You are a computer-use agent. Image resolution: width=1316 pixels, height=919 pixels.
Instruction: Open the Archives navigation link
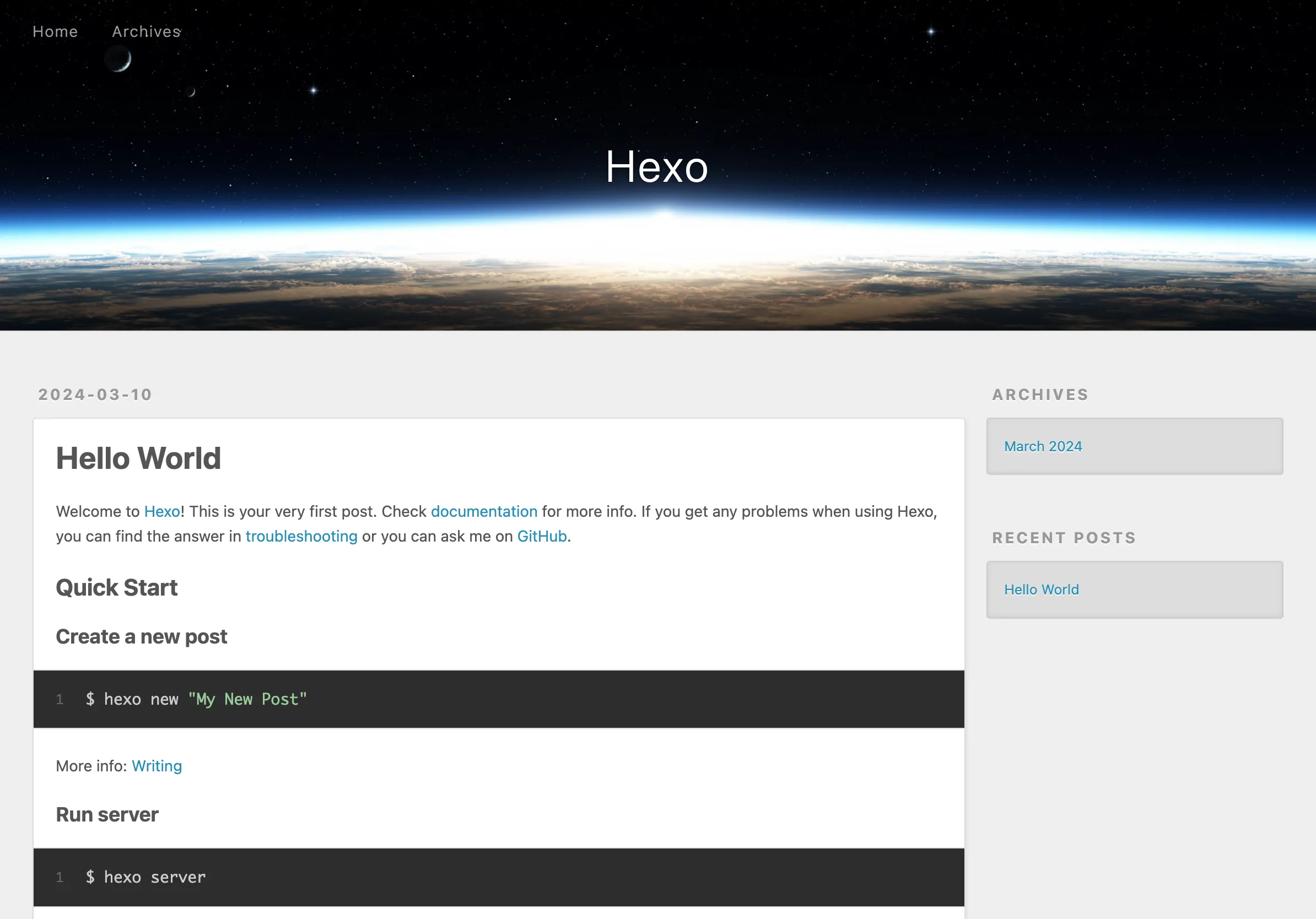145,31
